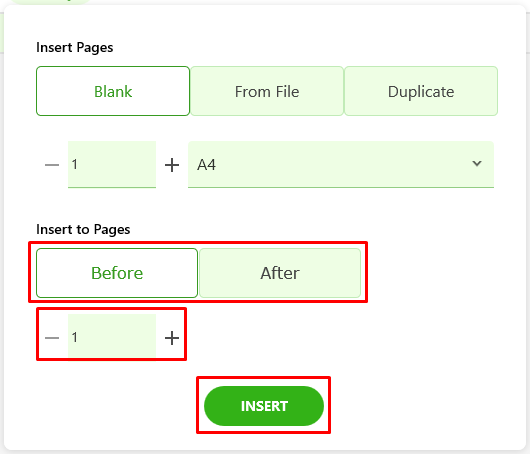Increase the blank page count with plus

(172, 165)
